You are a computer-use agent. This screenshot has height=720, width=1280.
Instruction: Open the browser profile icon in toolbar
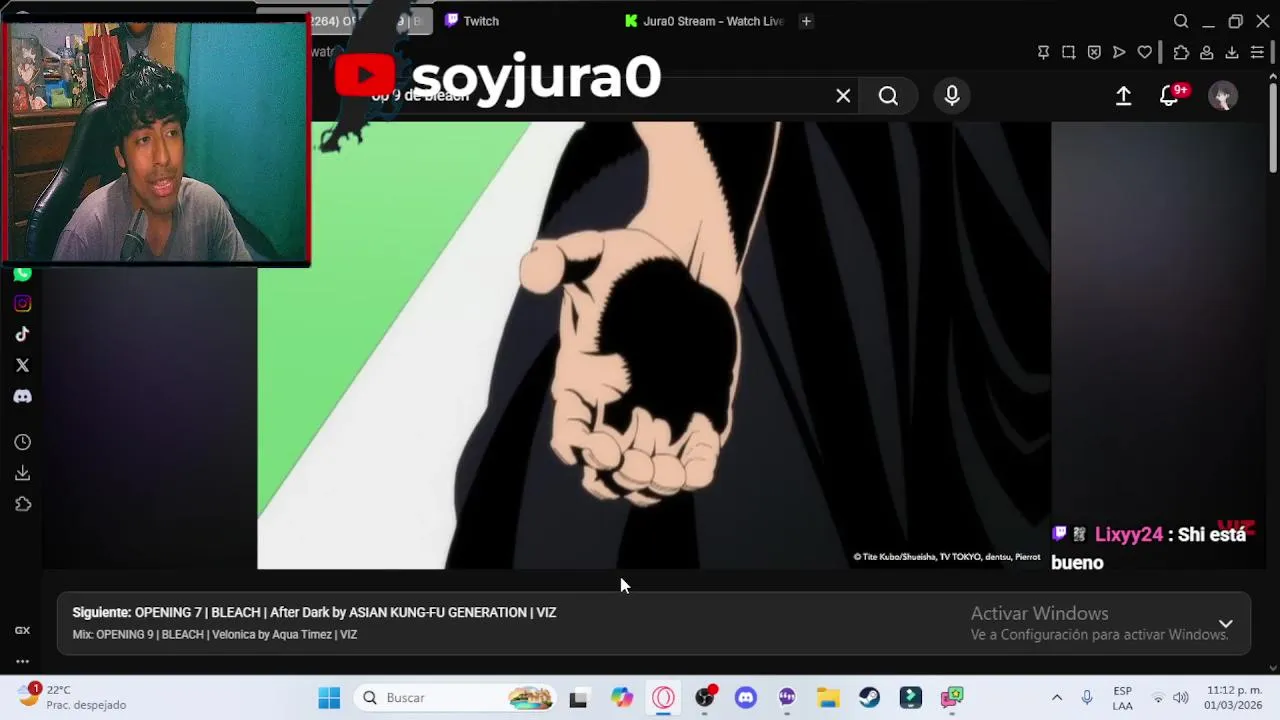pos(1207,52)
